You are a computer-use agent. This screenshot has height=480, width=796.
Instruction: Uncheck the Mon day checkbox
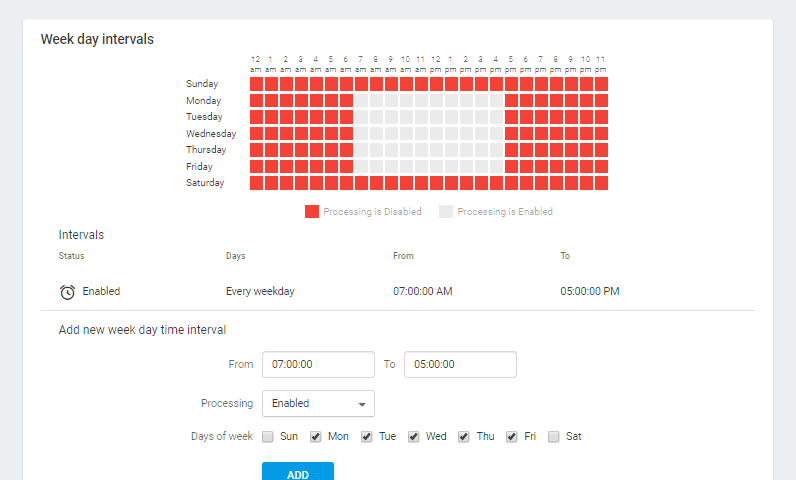click(316, 437)
